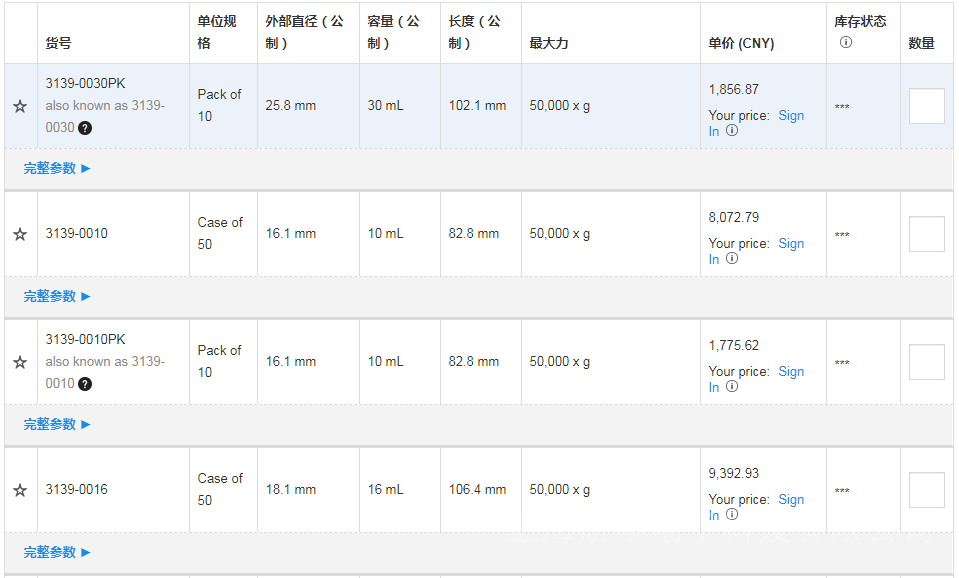Click Sign In link for 3139-0030PK price
This screenshot has height=578, width=959.
click(790, 116)
